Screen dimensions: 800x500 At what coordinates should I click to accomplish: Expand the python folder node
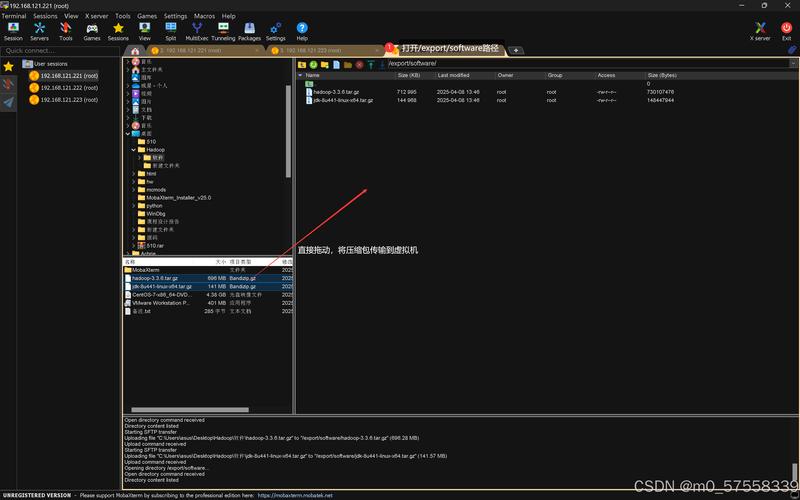click(134, 206)
